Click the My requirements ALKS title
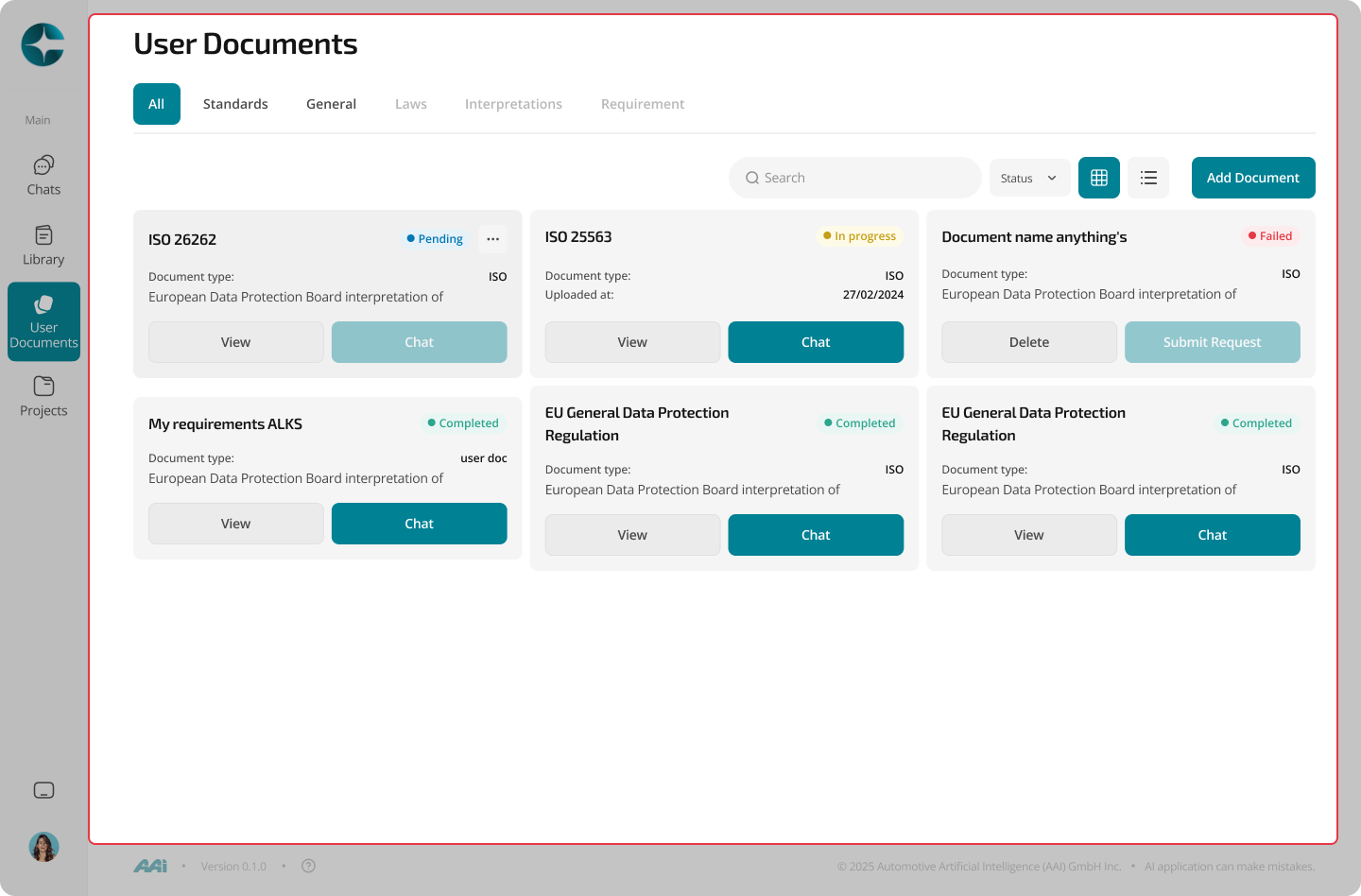The width and height of the screenshot is (1361, 896). pos(225,423)
